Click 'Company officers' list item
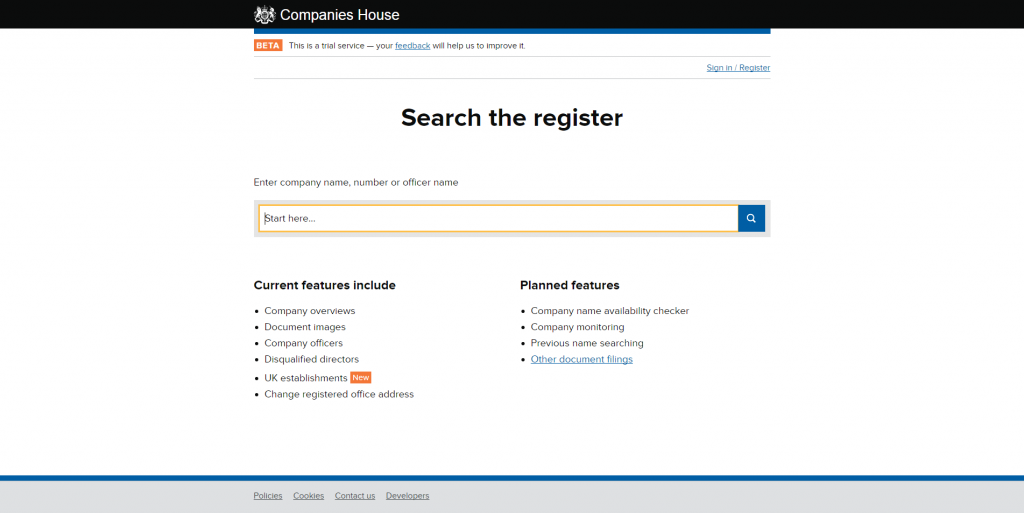Image resolution: width=1024 pixels, height=513 pixels. pos(304,343)
